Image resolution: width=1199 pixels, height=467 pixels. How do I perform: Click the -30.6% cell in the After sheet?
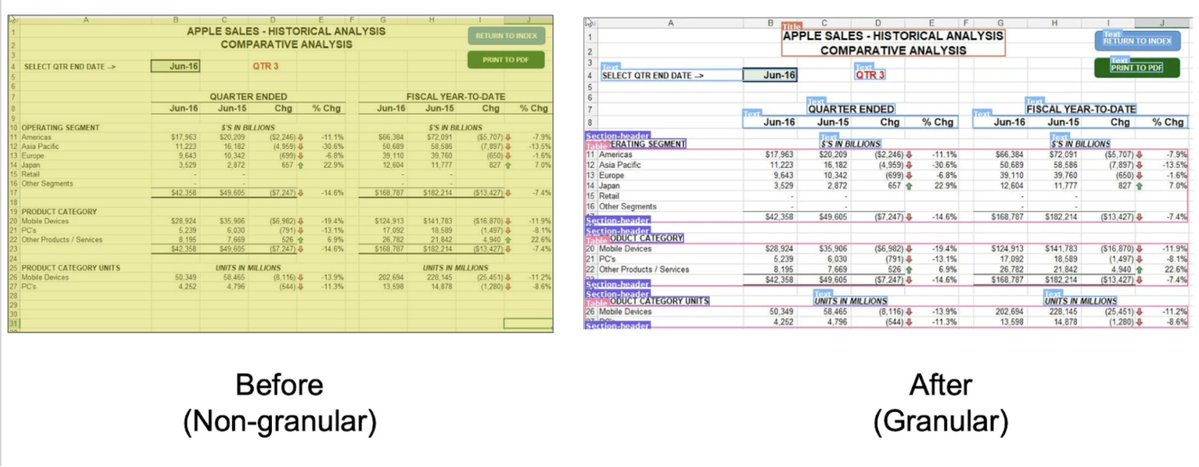[943, 164]
